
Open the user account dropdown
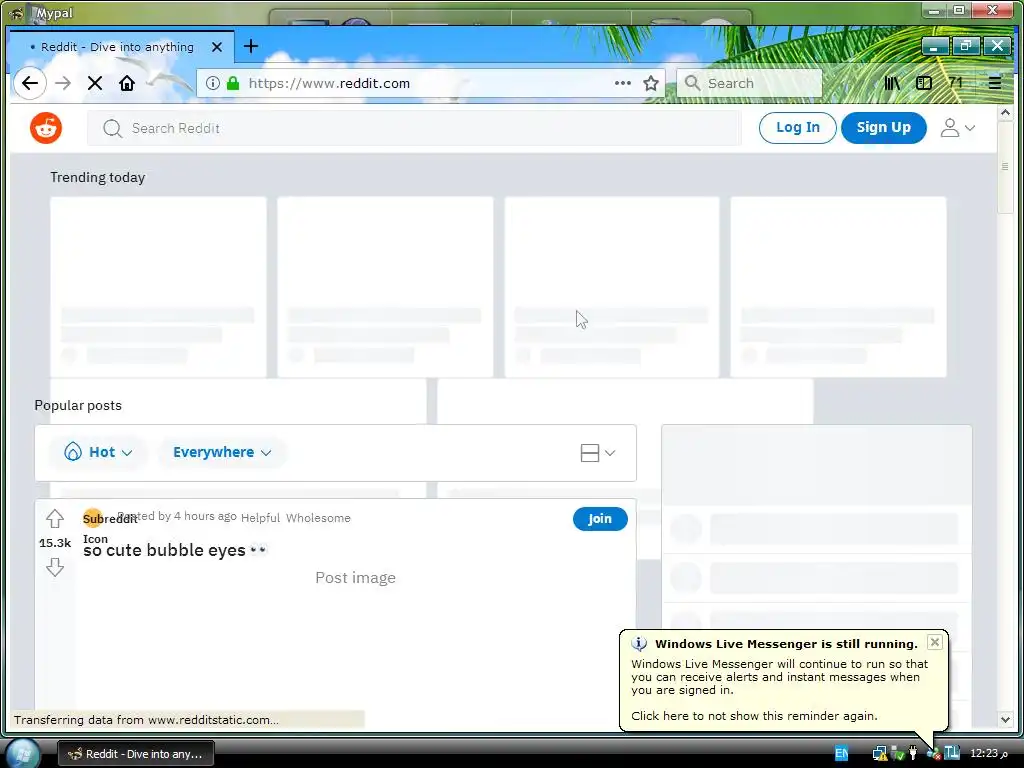point(957,128)
